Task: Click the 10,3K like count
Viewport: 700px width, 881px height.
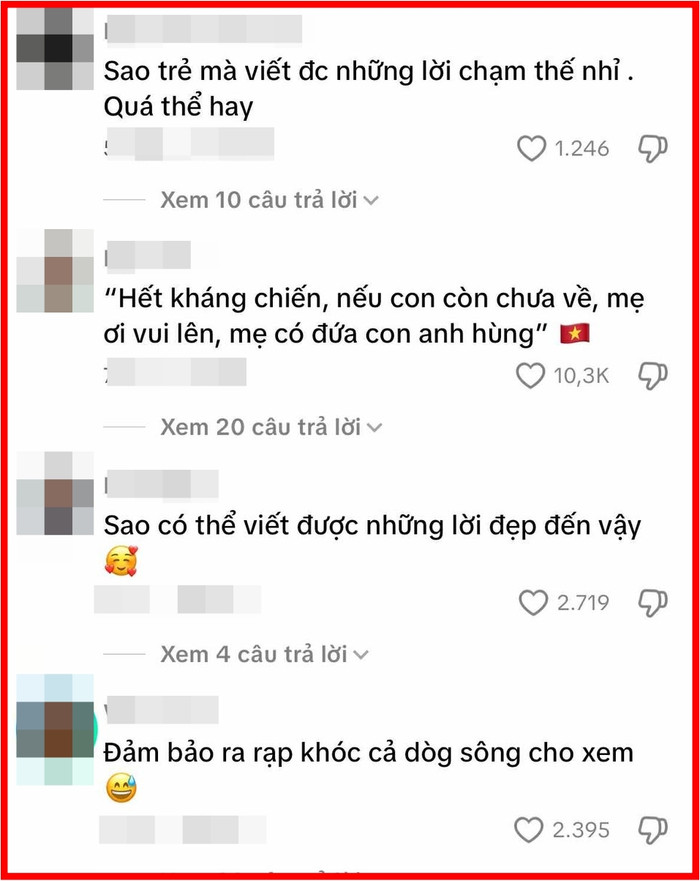Action: 581,376
